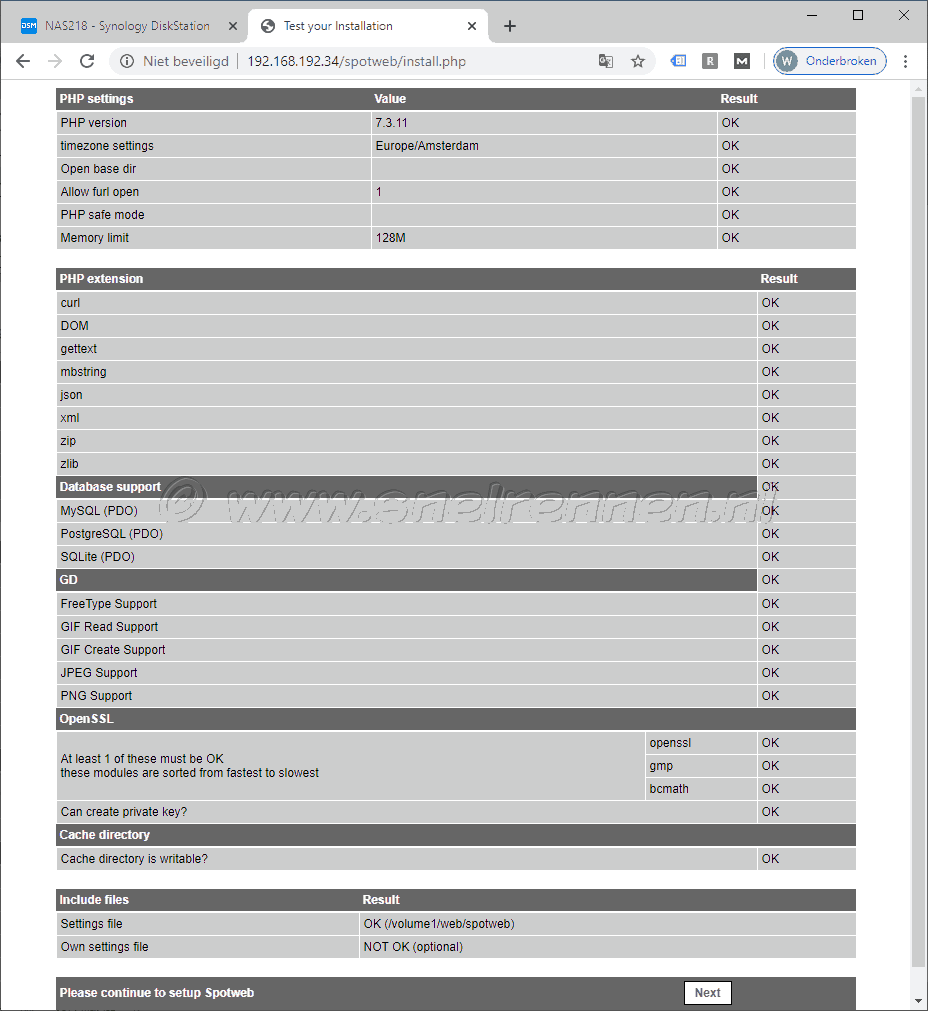The width and height of the screenshot is (928, 1011).
Task: Click the PHP version value 7.3.11
Action: (x=391, y=123)
